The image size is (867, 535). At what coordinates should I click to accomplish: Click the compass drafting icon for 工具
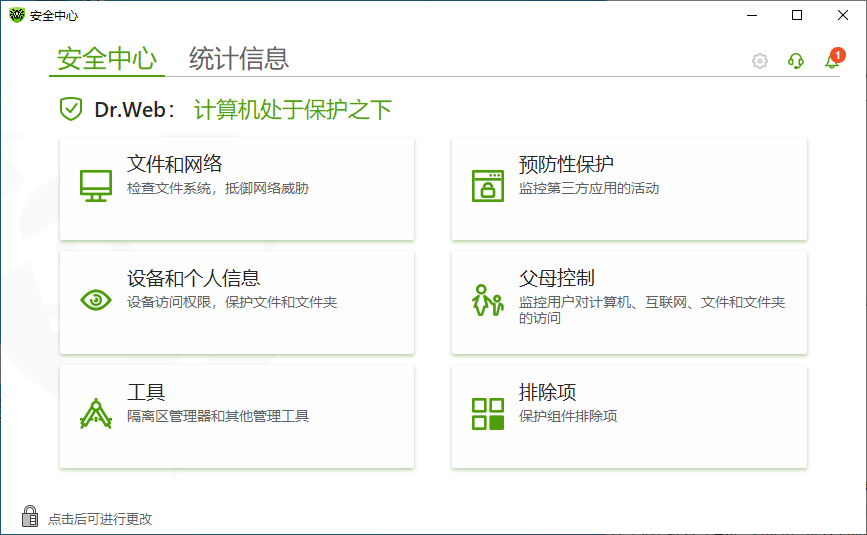tap(96, 413)
